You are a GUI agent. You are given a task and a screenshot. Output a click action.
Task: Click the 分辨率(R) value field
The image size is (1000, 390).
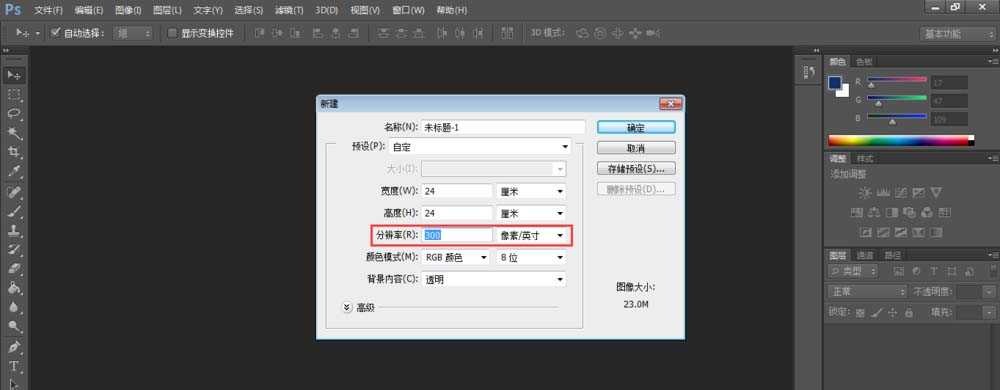[457, 235]
